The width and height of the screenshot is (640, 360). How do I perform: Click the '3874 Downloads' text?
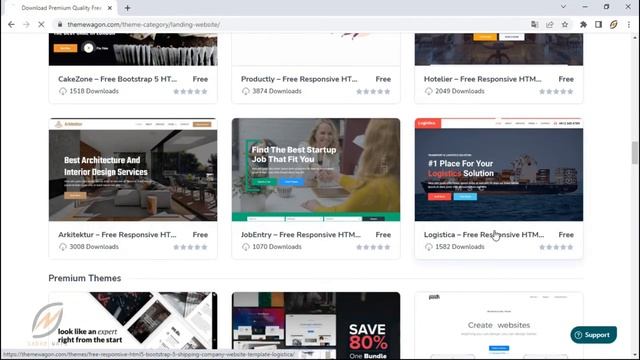point(277,91)
